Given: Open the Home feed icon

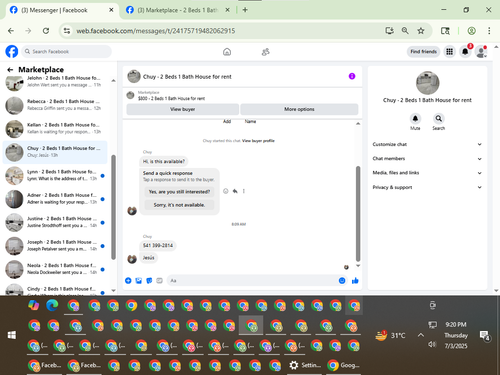Looking at the screenshot, I should click(x=227, y=52).
